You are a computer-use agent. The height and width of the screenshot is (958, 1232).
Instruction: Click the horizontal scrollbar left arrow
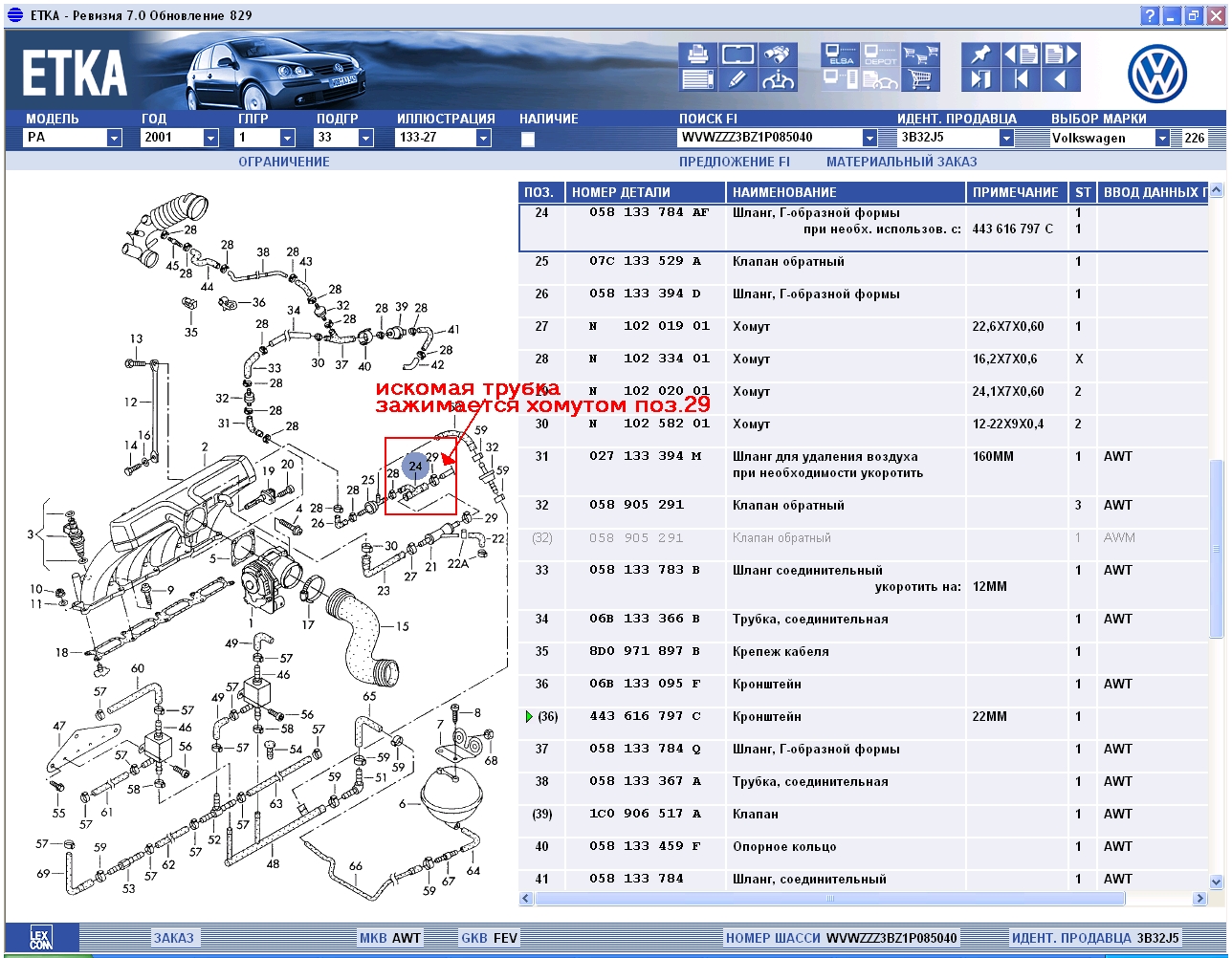[527, 899]
